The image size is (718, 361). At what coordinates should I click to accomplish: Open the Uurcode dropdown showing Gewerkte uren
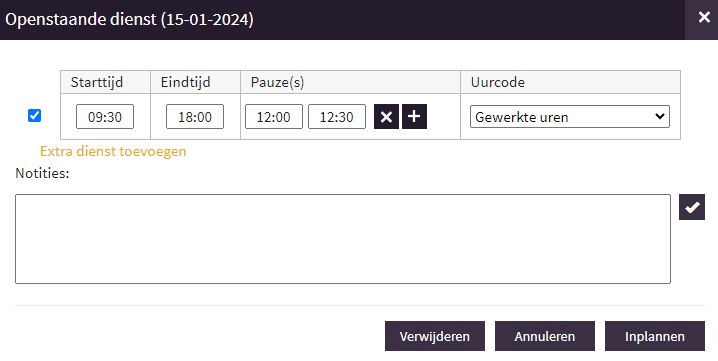pos(570,117)
